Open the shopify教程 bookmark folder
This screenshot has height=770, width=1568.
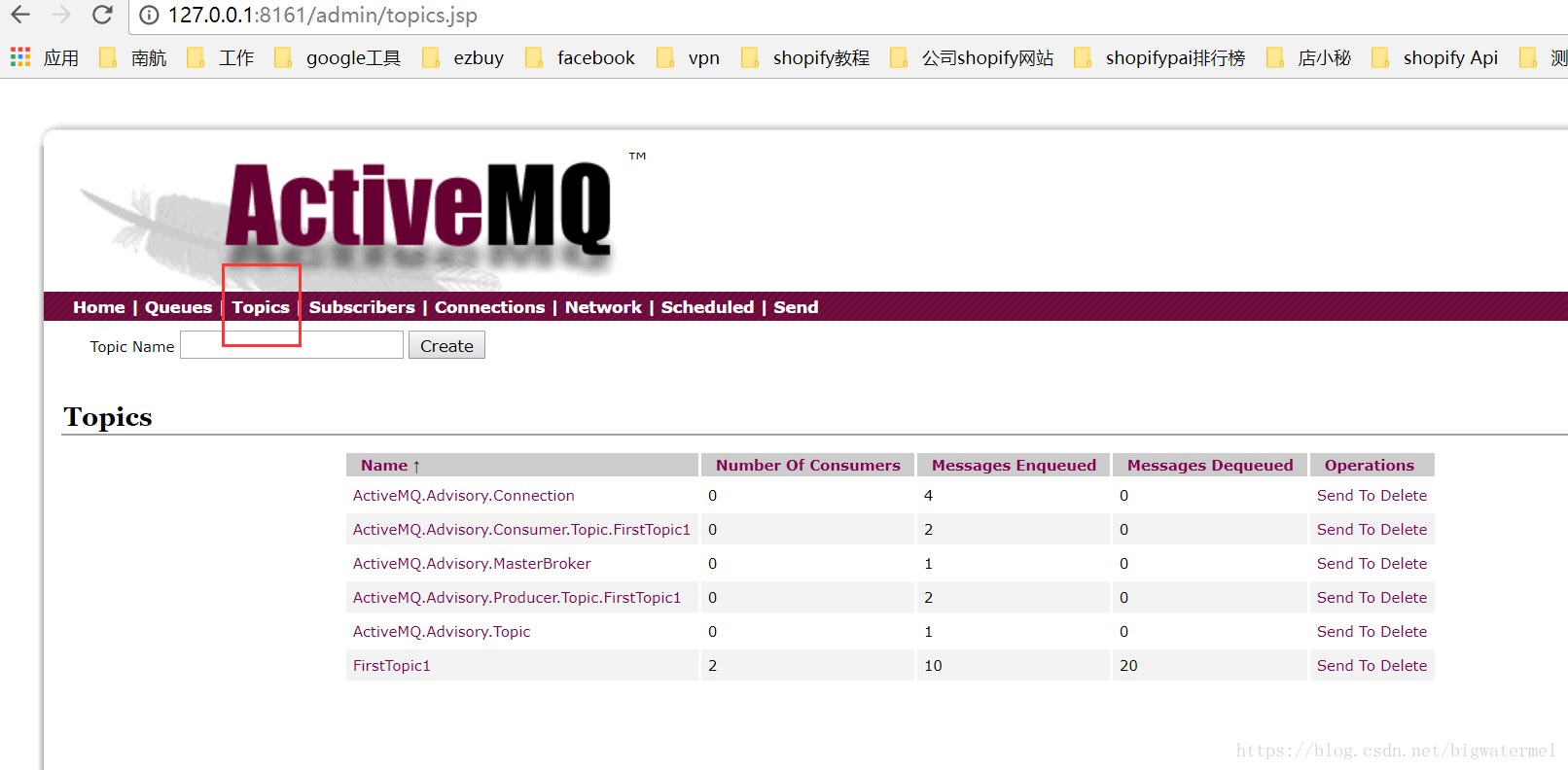805,58
